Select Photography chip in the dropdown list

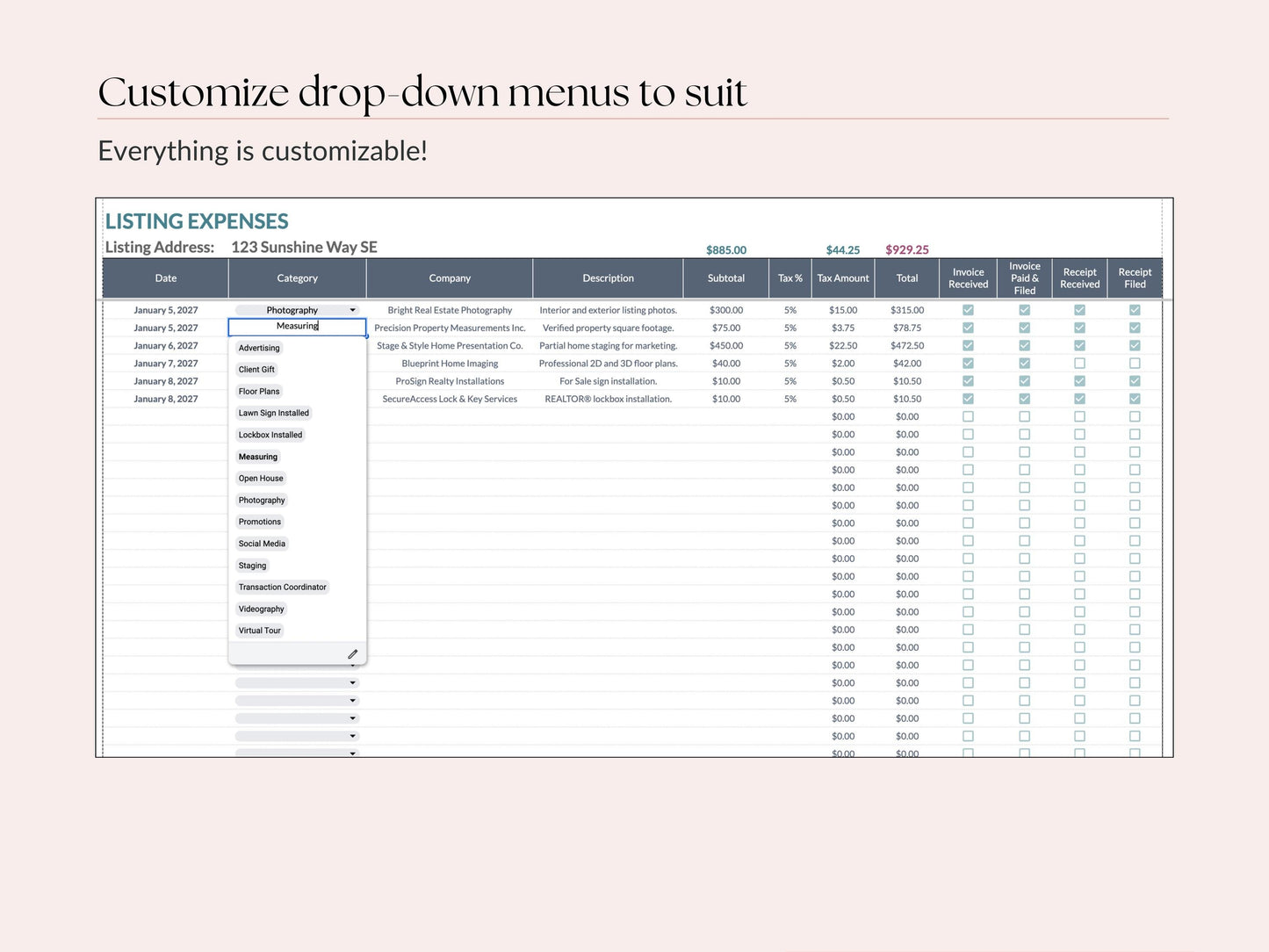pos(262,501)
